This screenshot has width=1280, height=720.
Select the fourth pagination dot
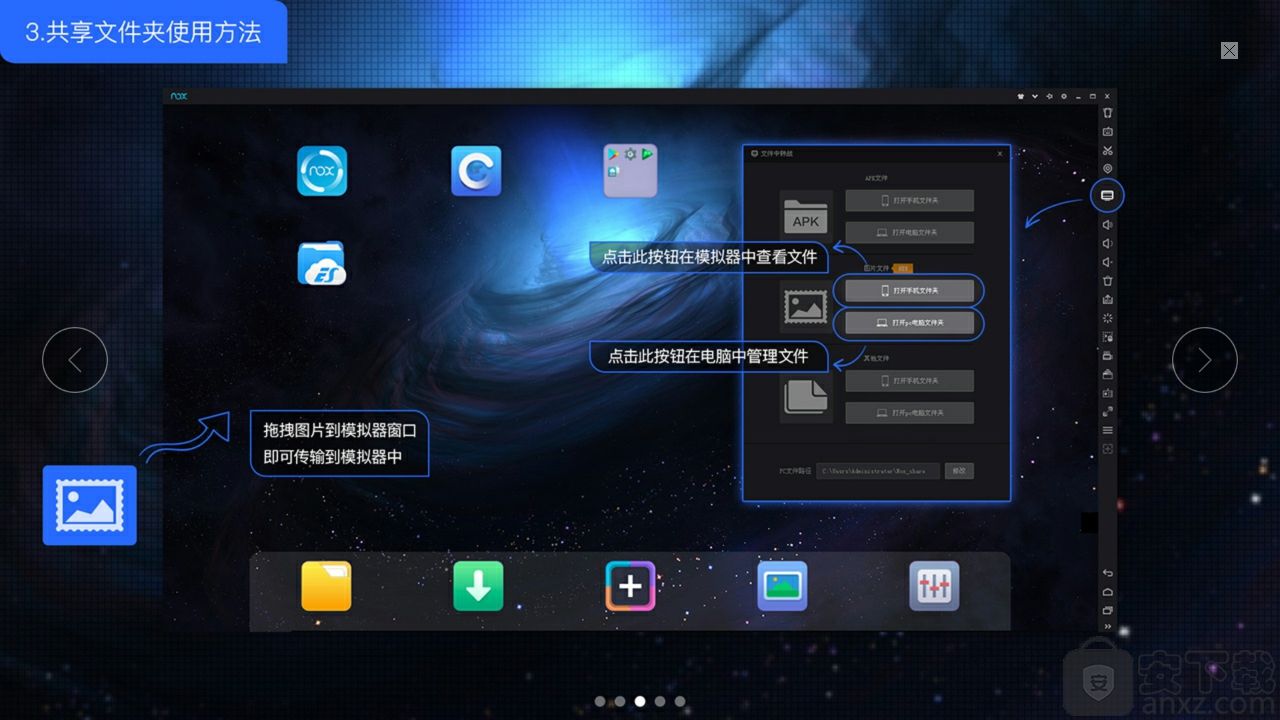tap(660, 701)
